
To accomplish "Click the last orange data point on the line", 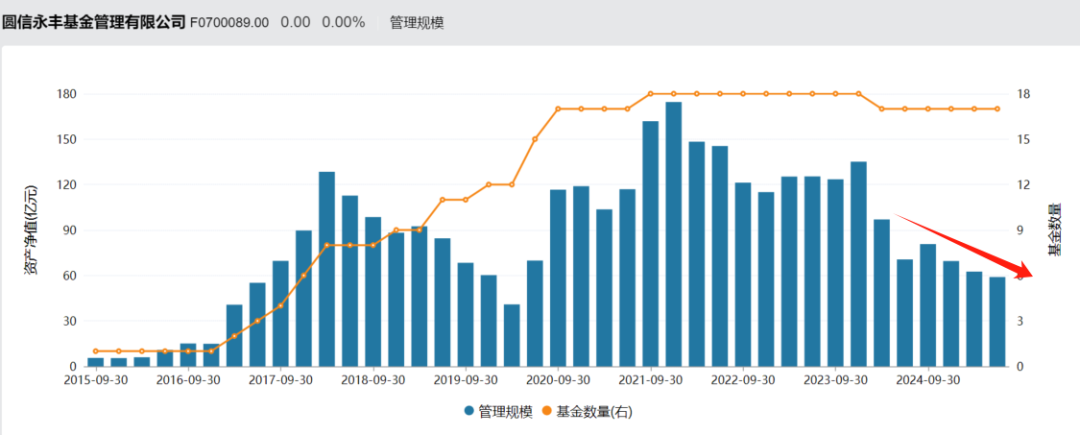I will point(997,109).
